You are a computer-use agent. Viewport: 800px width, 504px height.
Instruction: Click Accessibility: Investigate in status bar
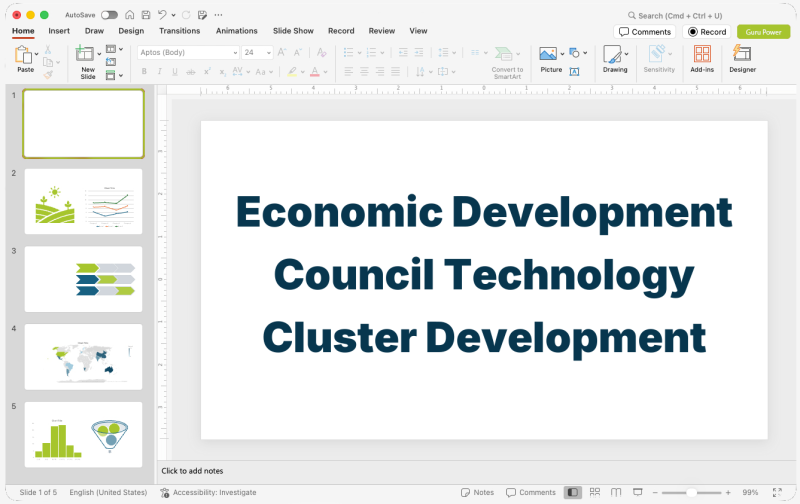(208, 492)
